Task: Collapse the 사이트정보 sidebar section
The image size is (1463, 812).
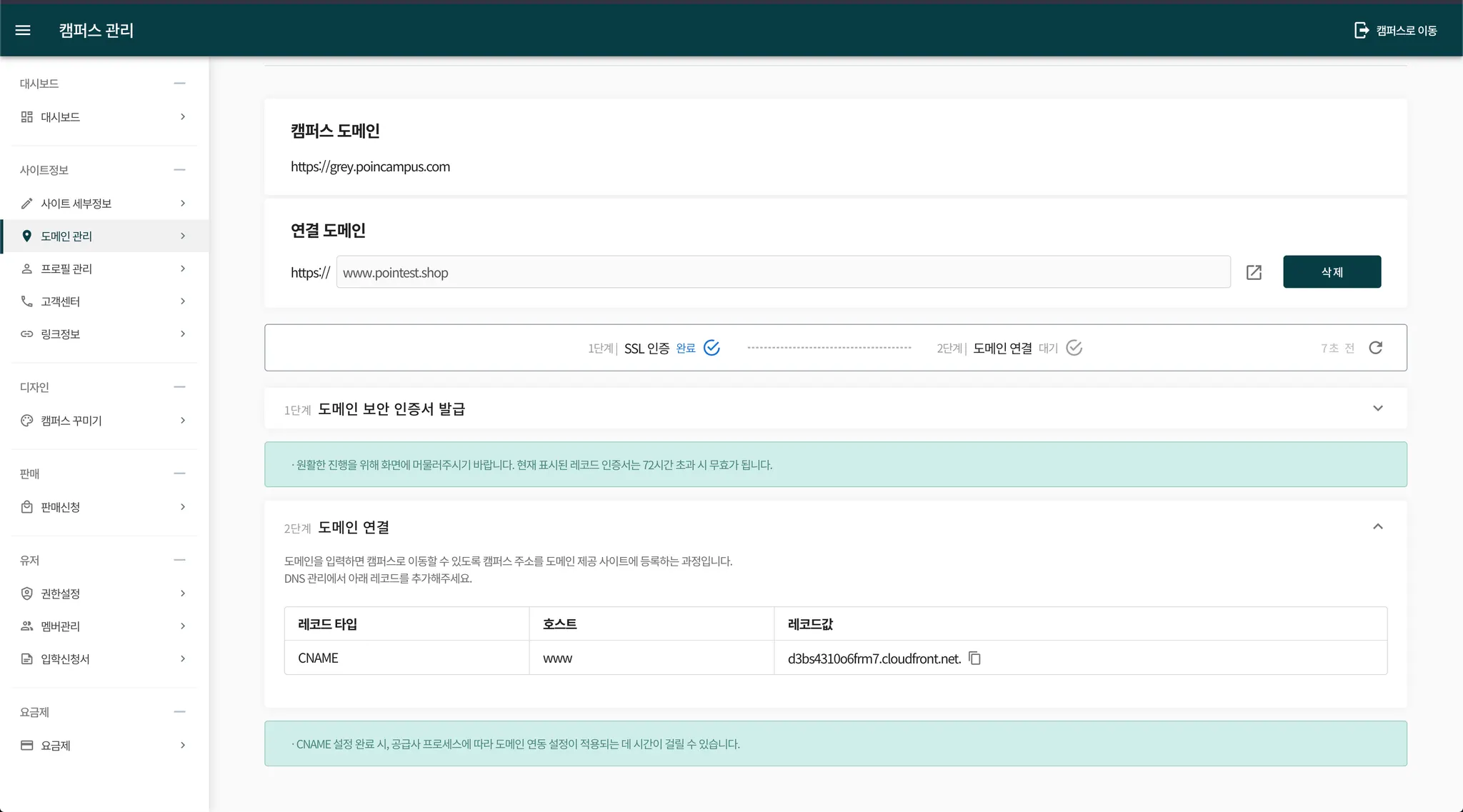Action: pos(179,170)
